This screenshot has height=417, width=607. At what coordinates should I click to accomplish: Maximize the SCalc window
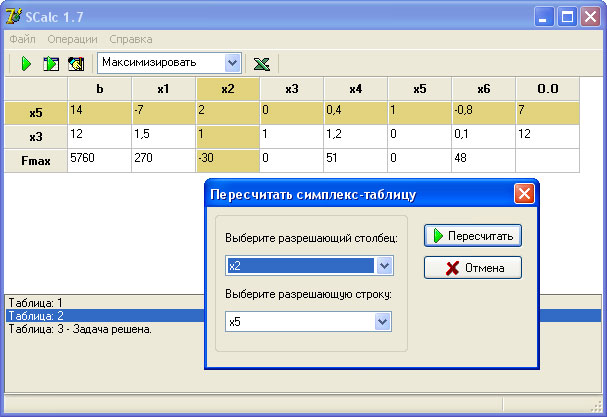click(567, 17)
